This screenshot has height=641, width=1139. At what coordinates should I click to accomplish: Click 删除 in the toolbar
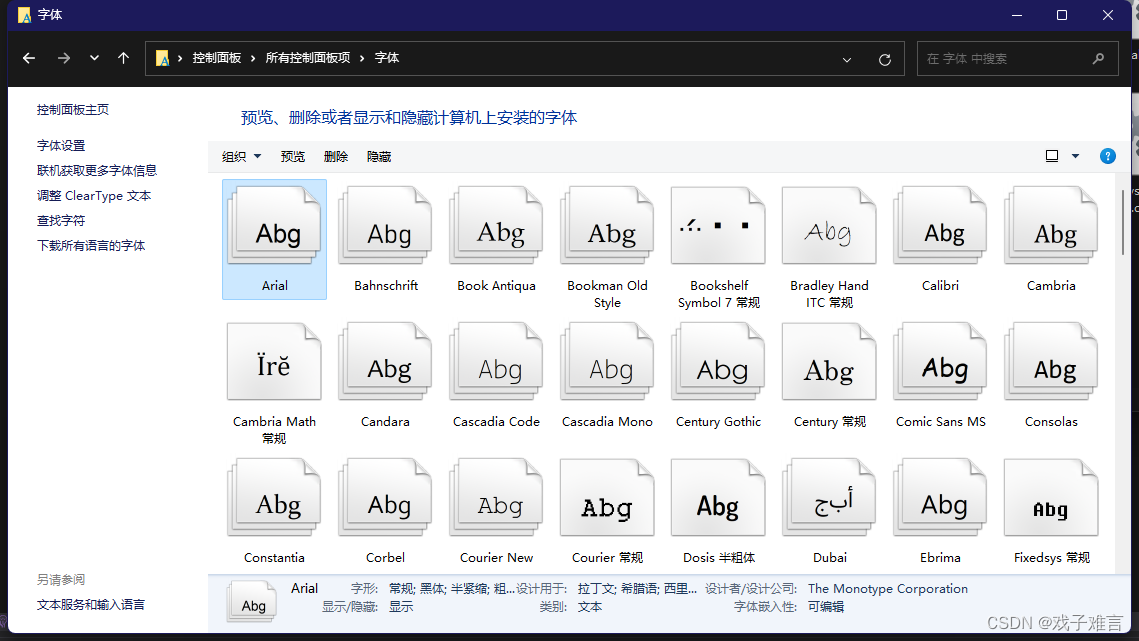tap(336, 156)
